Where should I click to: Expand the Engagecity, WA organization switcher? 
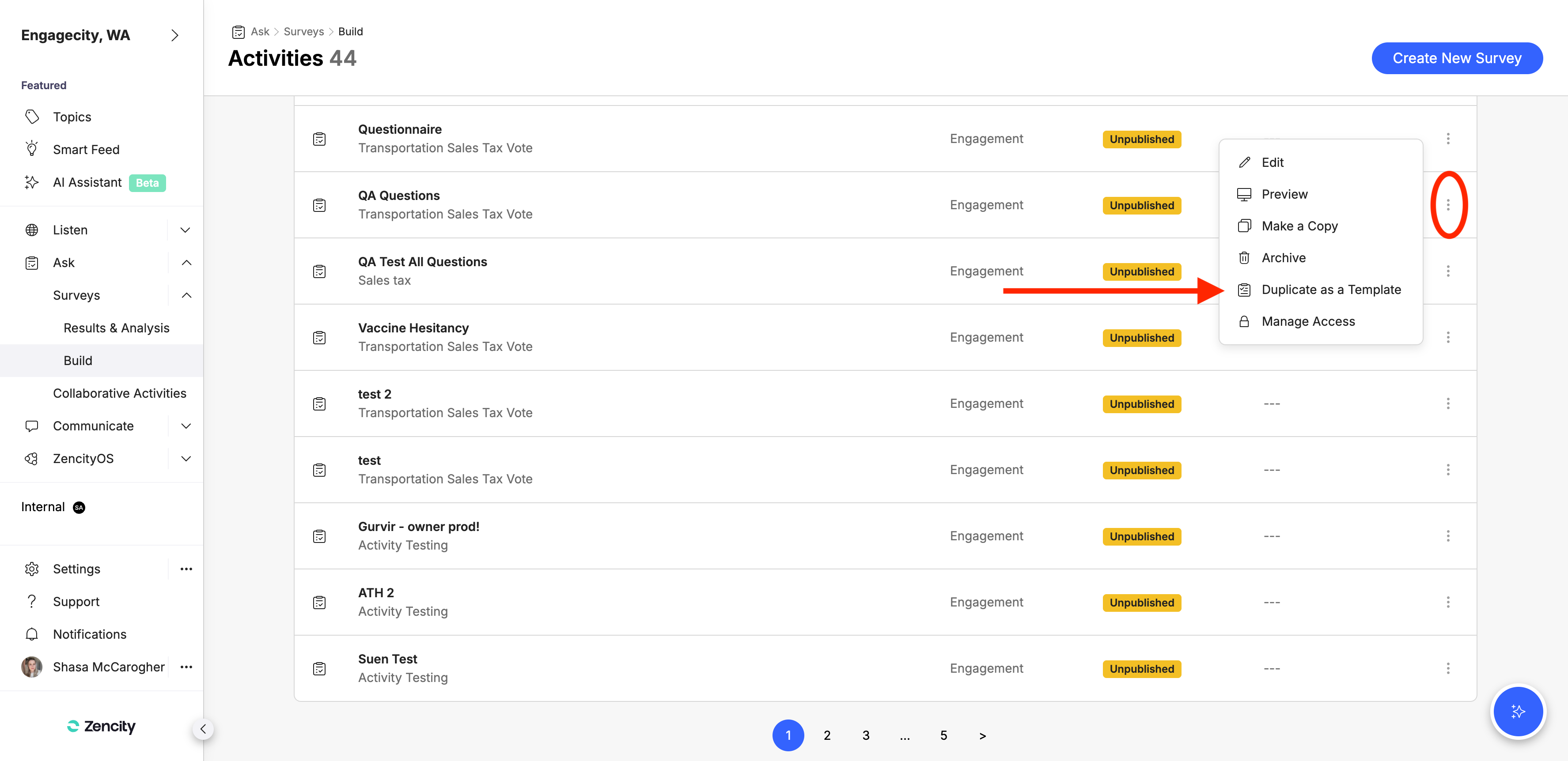[x=175, y=35]
